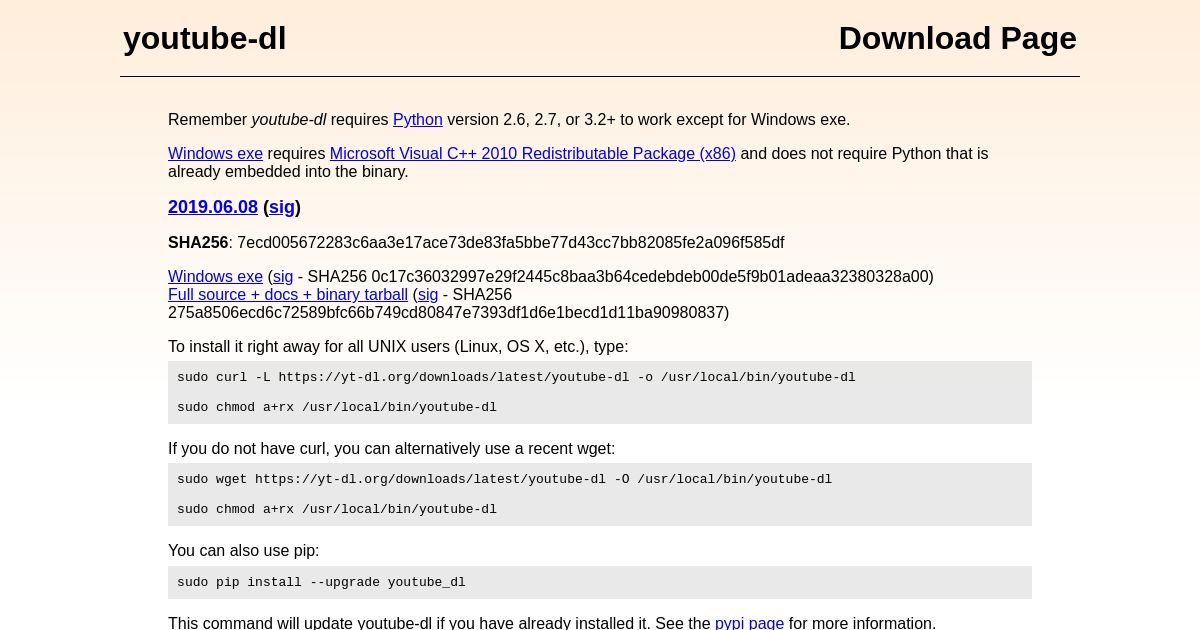Screen dimensions: 1200x630
Task: Open the sig link beside 2019.06.08
Action: point(282,207)
